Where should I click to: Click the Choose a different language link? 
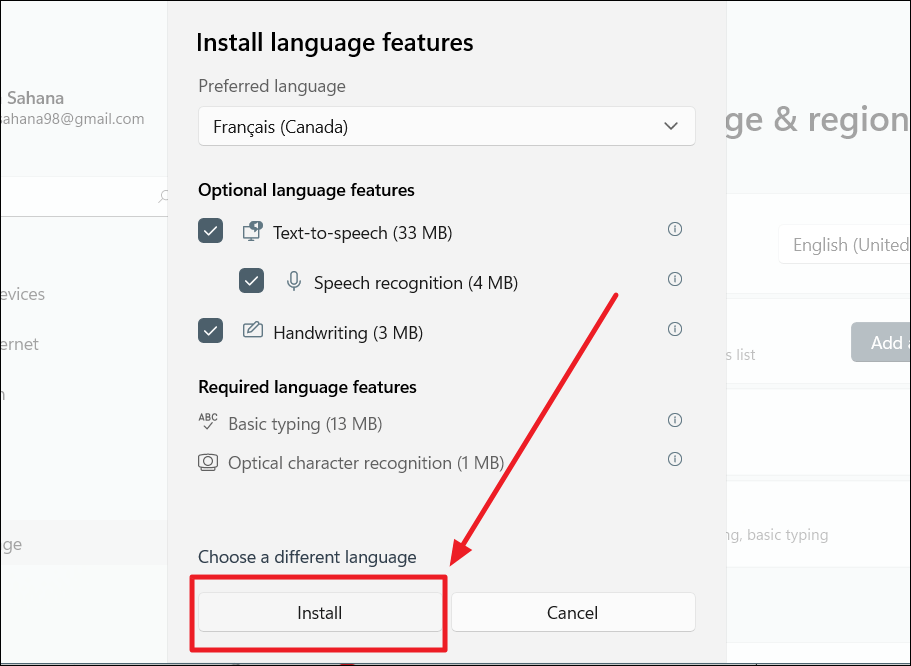[x=307, y=557]
